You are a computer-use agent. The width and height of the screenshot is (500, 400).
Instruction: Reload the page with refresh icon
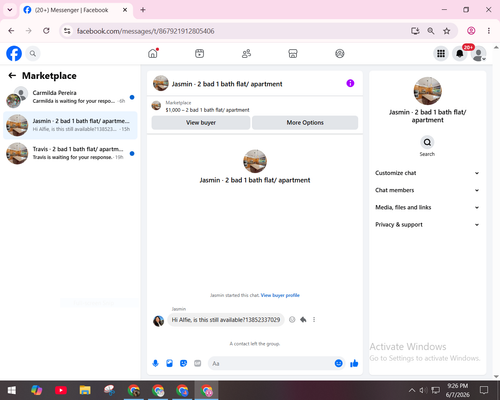46,31
